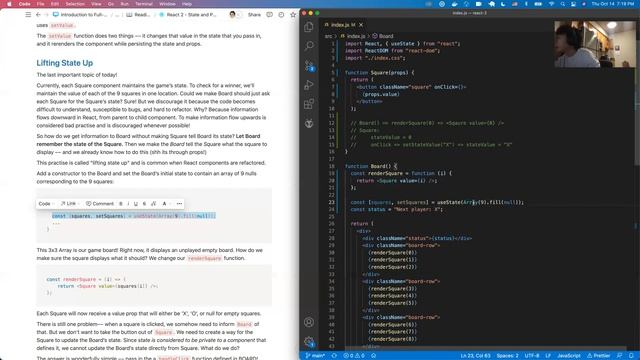The image size is (640, 360).
Task: Apply italic in the Notion formatting popup
Action: (x=128, y=204)
